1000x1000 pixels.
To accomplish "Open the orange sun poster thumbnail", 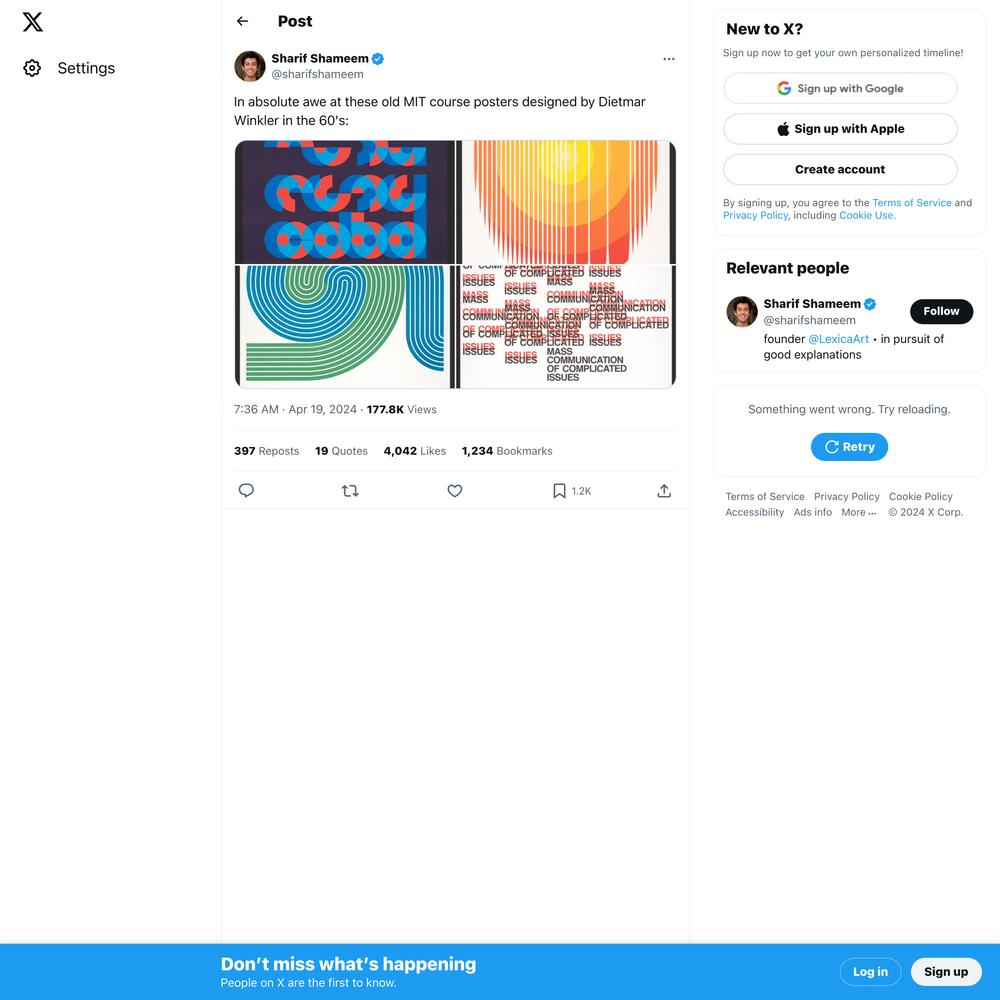I will [x=566, y=202].
